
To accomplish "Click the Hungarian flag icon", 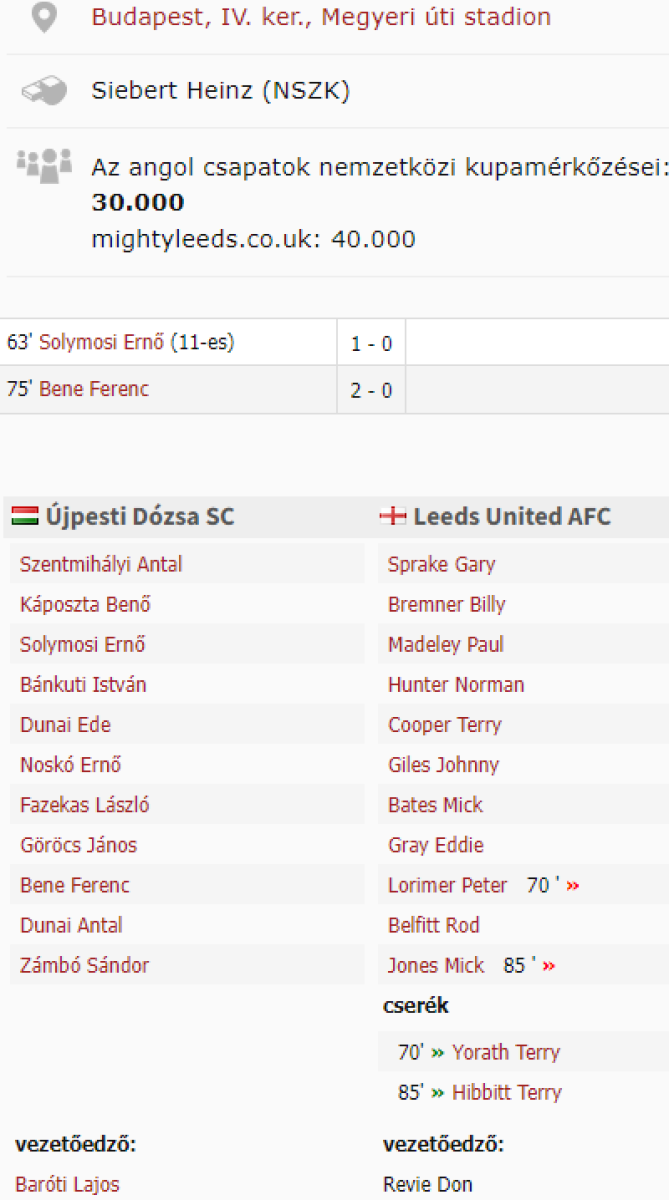I will coord(25,516).
